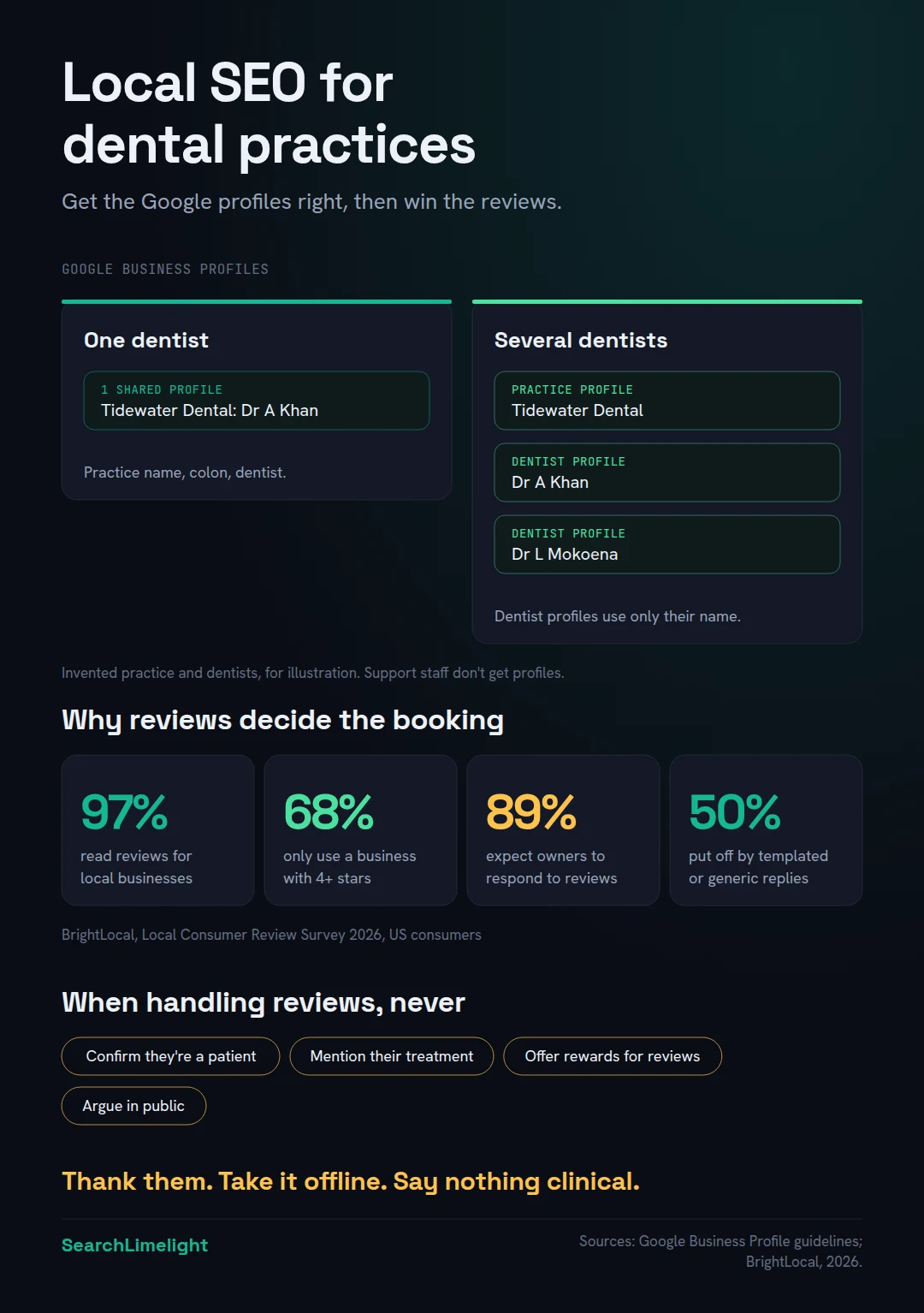
Task: Click the 'One dentist' card heading
Action: coord(146,341)
